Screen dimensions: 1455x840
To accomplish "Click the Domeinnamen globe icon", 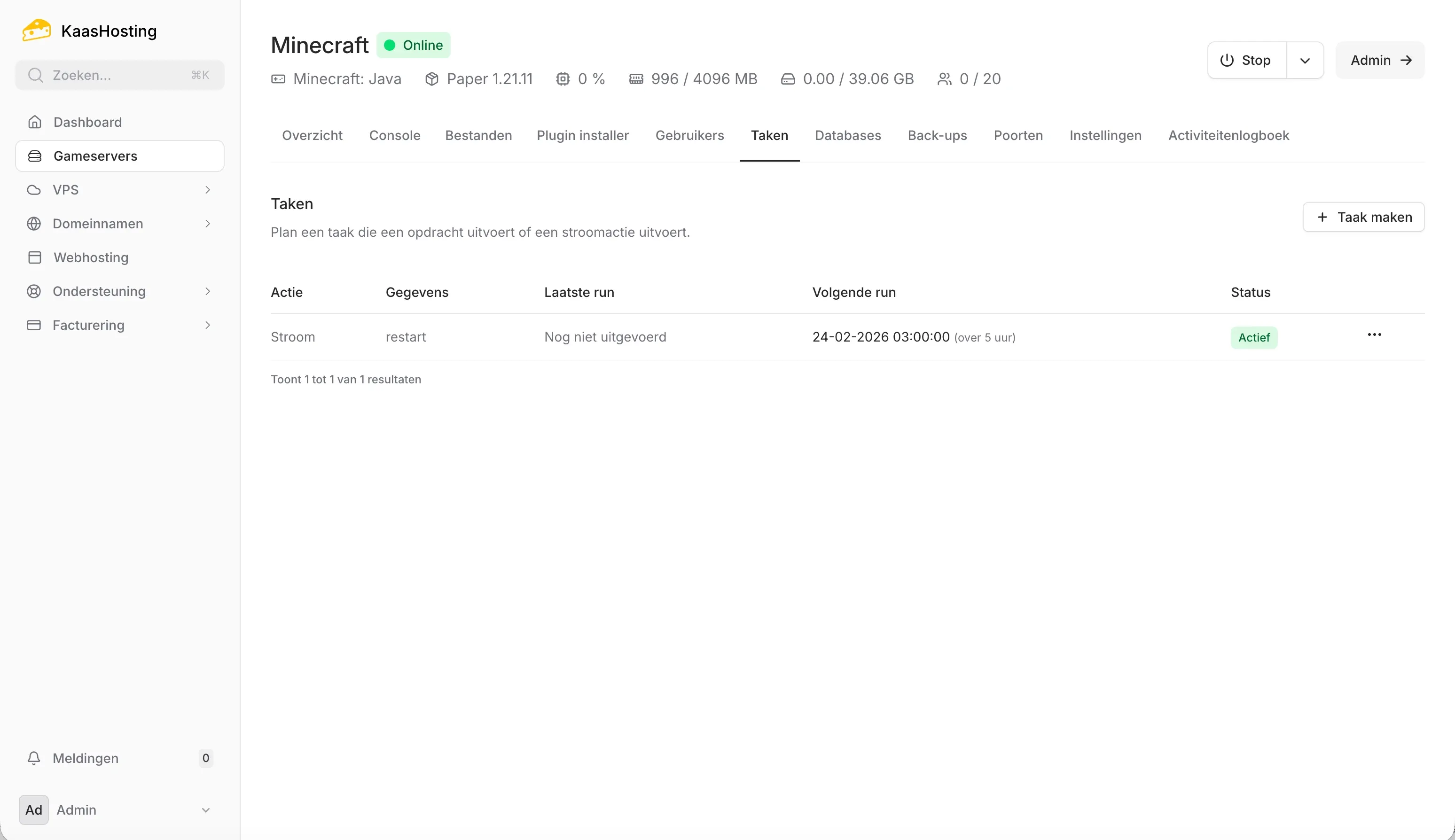I will (x=33, y=223).
